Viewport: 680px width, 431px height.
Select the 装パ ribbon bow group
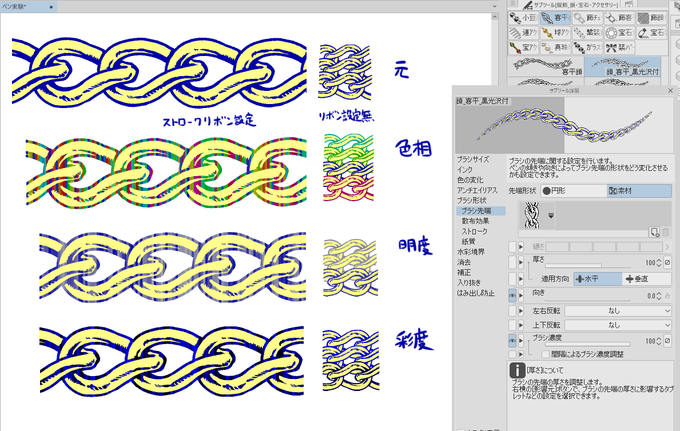(x=620, y=47)
